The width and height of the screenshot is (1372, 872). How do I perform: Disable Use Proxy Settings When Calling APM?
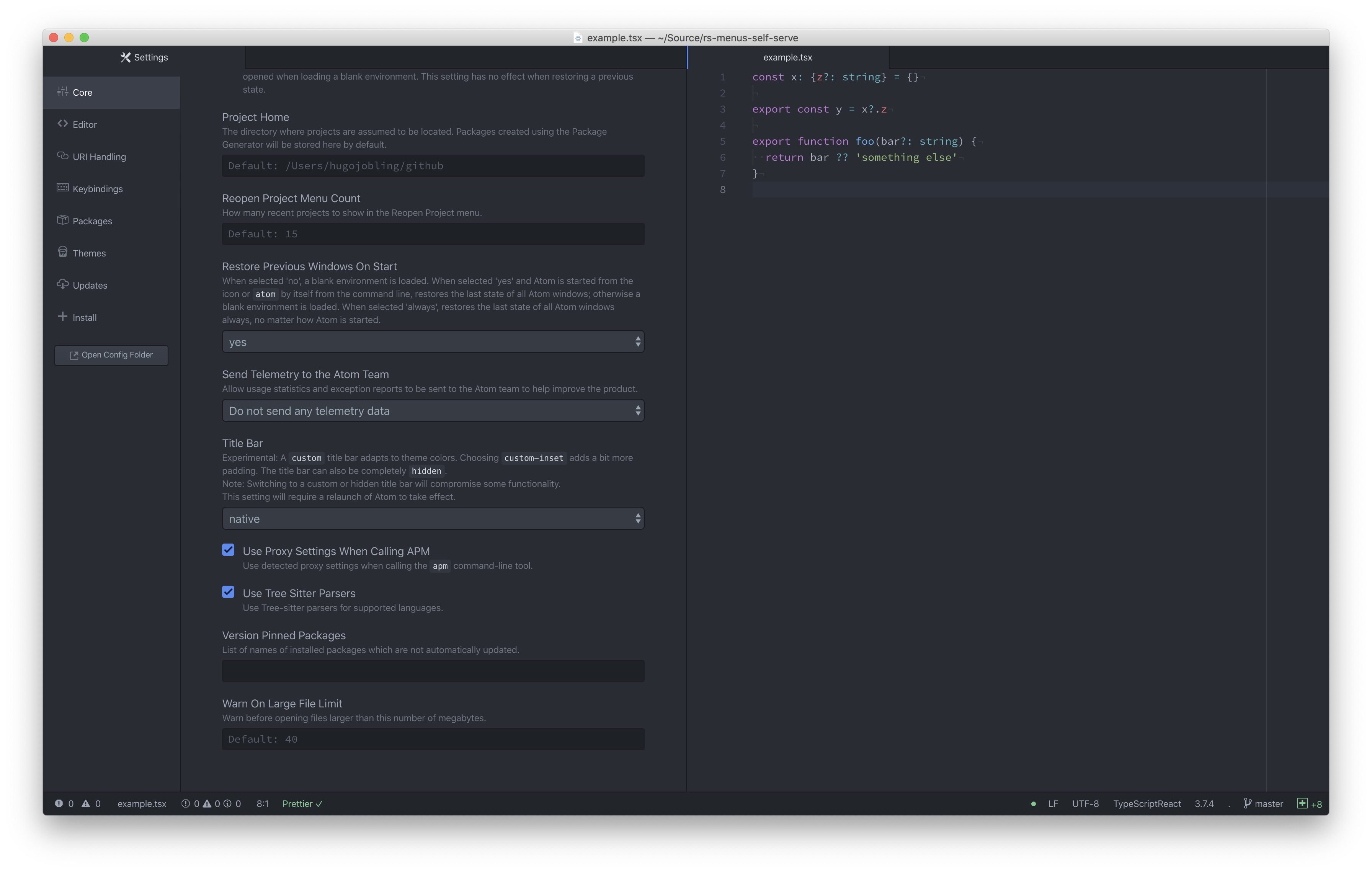228,550
